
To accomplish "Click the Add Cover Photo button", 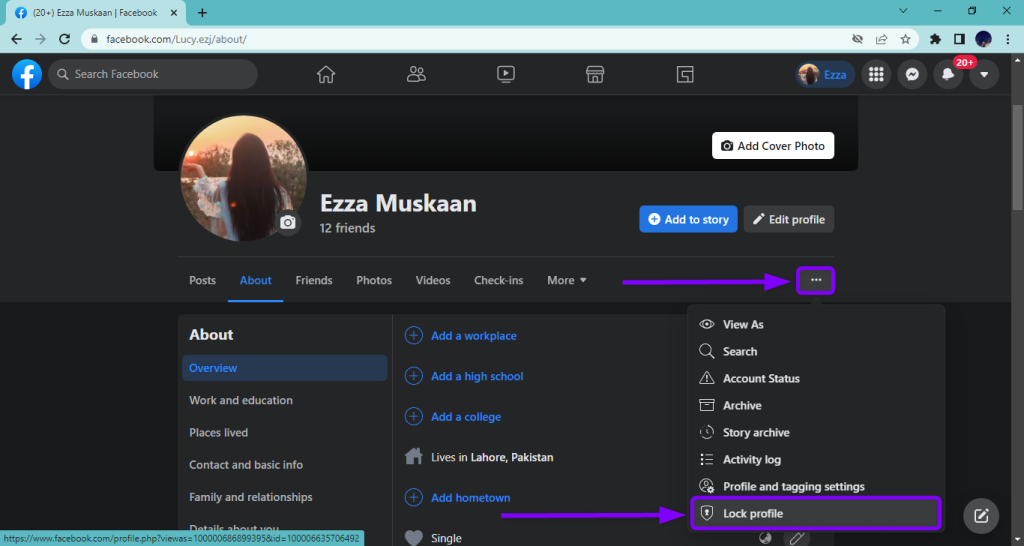I will click(x=773, y=146).
